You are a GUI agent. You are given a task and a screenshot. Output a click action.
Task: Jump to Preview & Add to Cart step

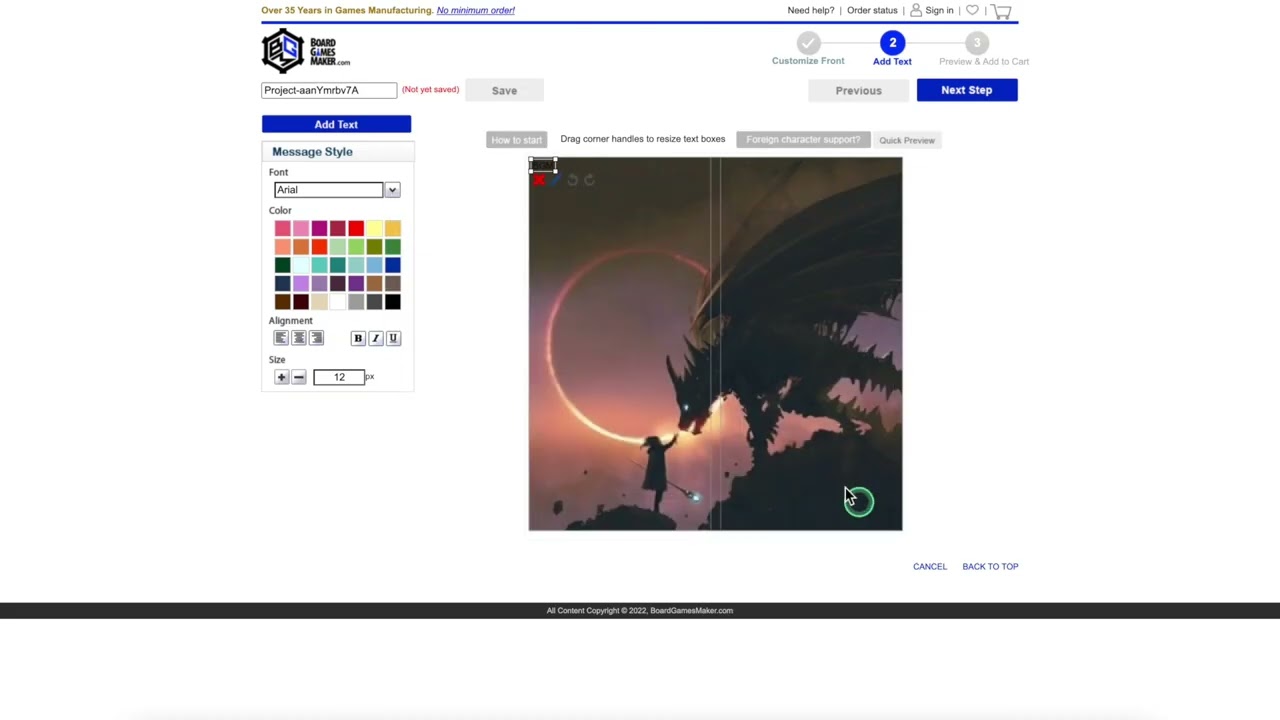(983, 48)
